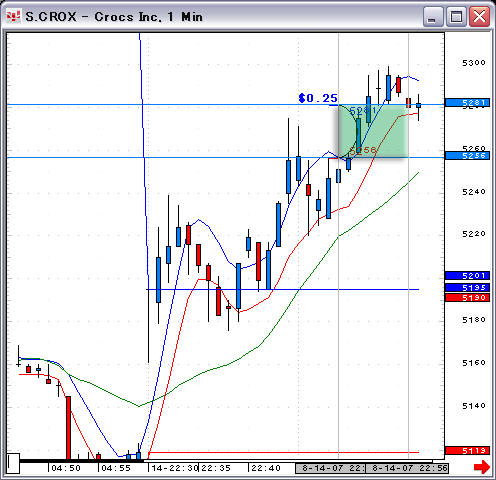Click the 22:40 time axis label
This screenshot has height=480, width=496.
[266, 468]
